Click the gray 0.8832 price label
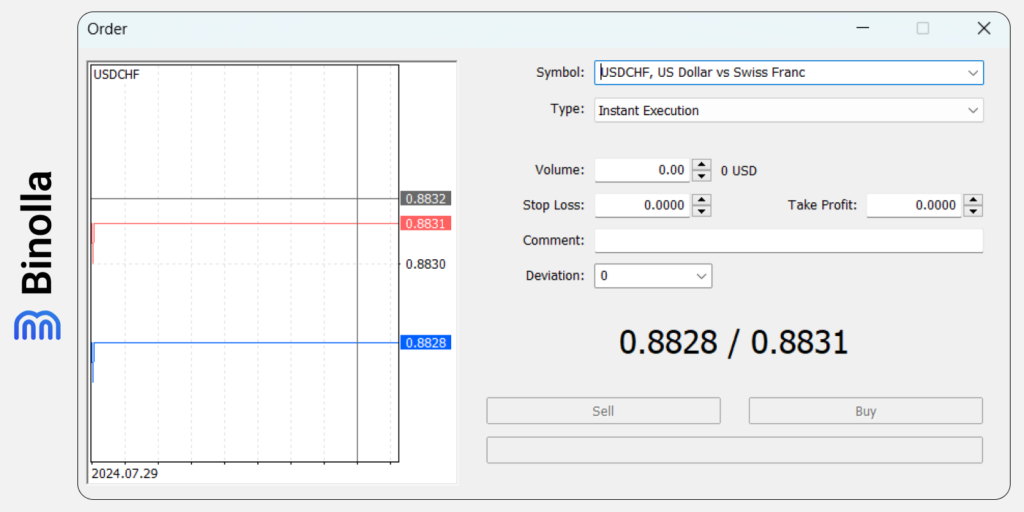This screenshot has width=1024, height=512. pyautogui.click(x=425, y=199)
